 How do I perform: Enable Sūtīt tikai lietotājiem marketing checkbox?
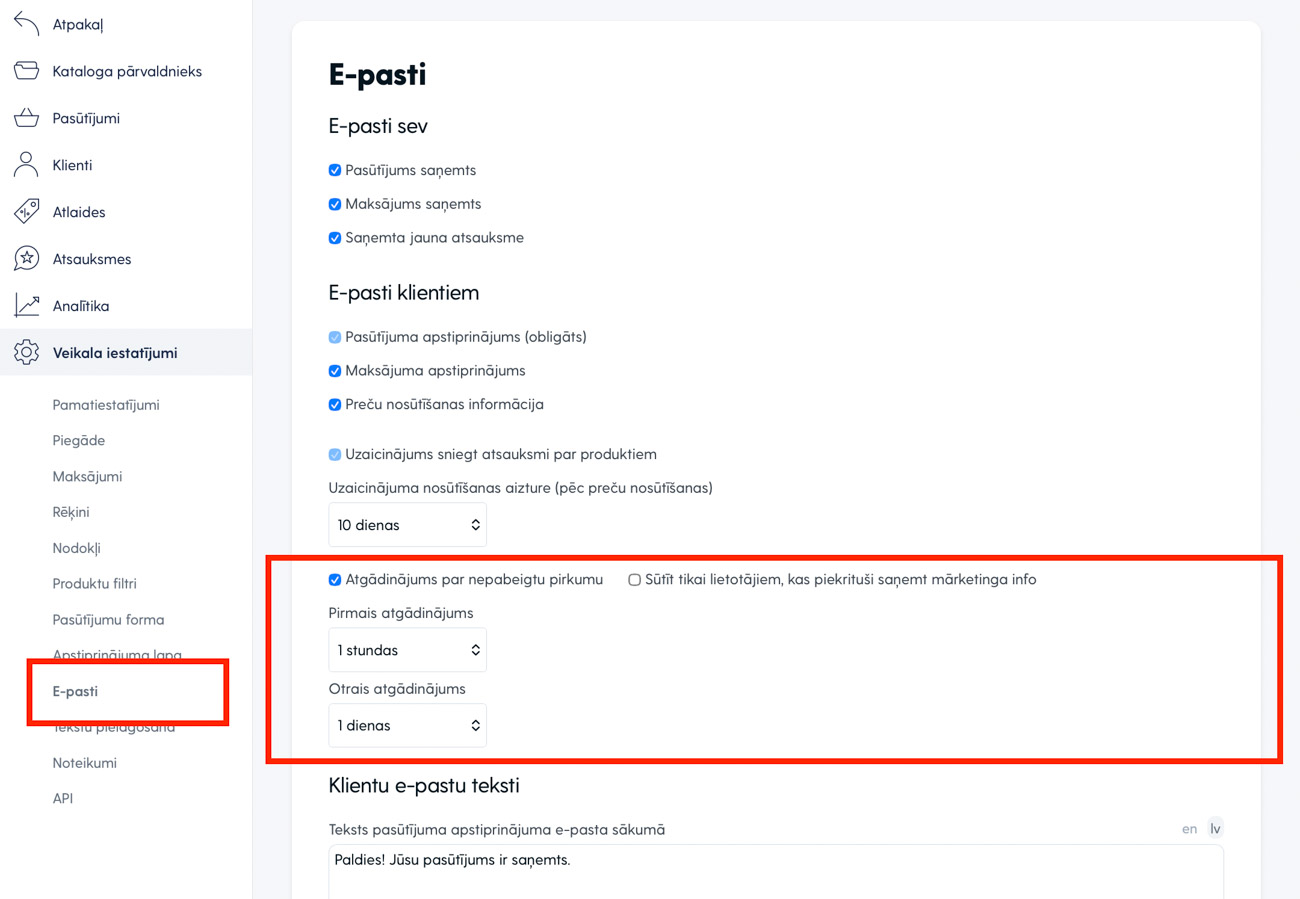(634, 580)
